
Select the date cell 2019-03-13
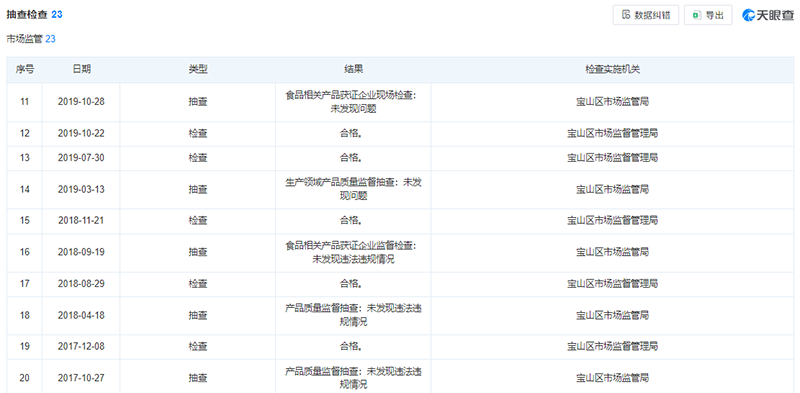coord(81,189)
